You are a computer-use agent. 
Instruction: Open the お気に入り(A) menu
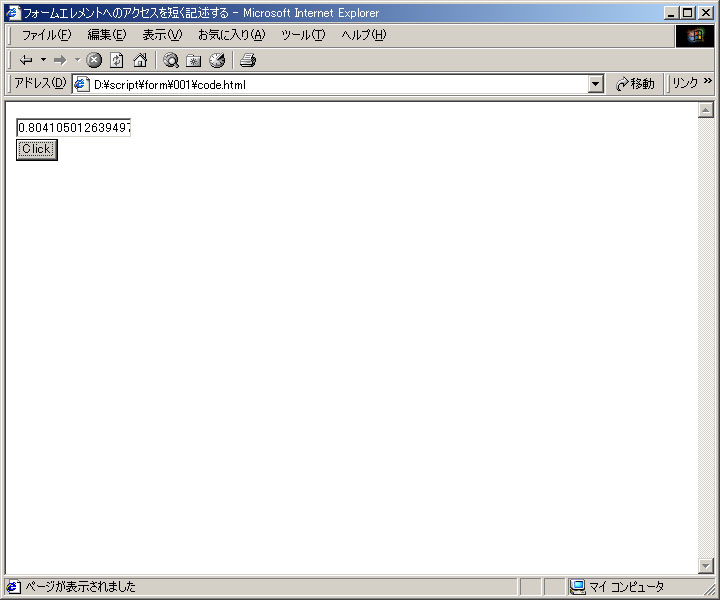(231, 35)
